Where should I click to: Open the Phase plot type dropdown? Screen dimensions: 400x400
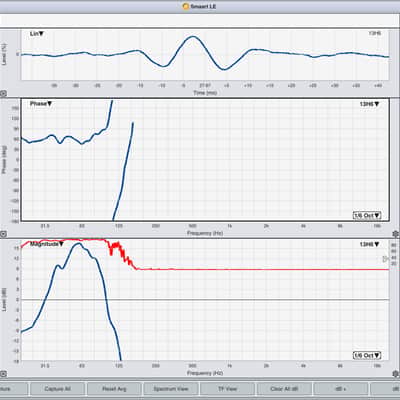coord(41,104)
